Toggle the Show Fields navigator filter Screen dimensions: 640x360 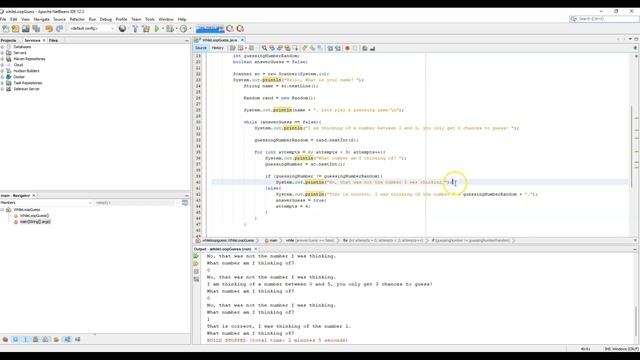pos(16,339)
